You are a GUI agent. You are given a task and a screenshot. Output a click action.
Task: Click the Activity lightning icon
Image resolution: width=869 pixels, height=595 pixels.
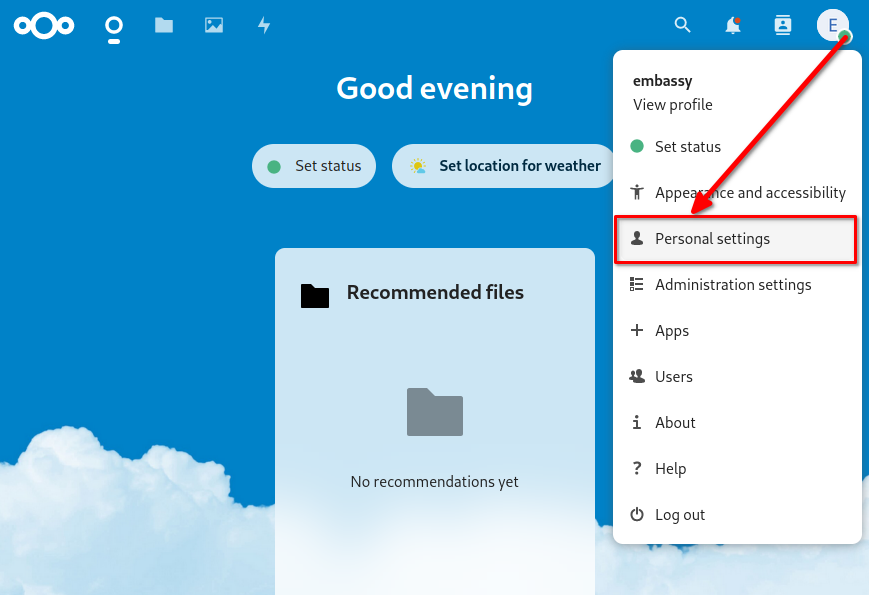pyautogui.click(x=263, y=25)
